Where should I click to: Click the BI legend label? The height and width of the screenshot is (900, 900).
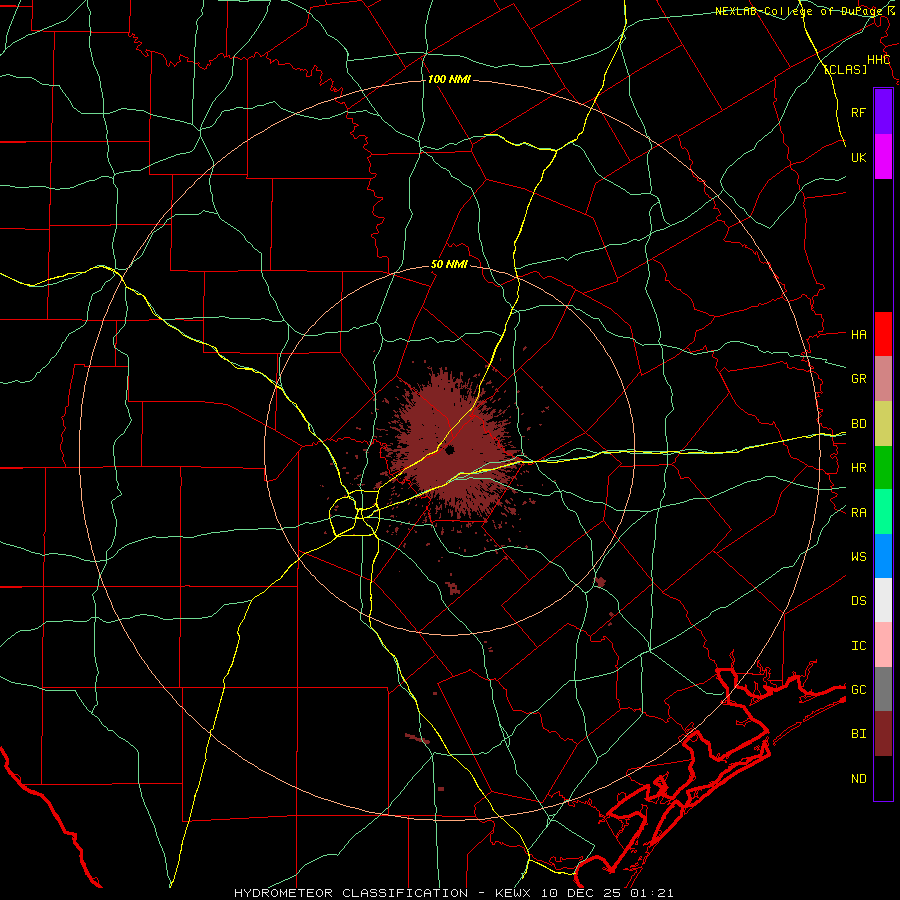tap(858, 734)
